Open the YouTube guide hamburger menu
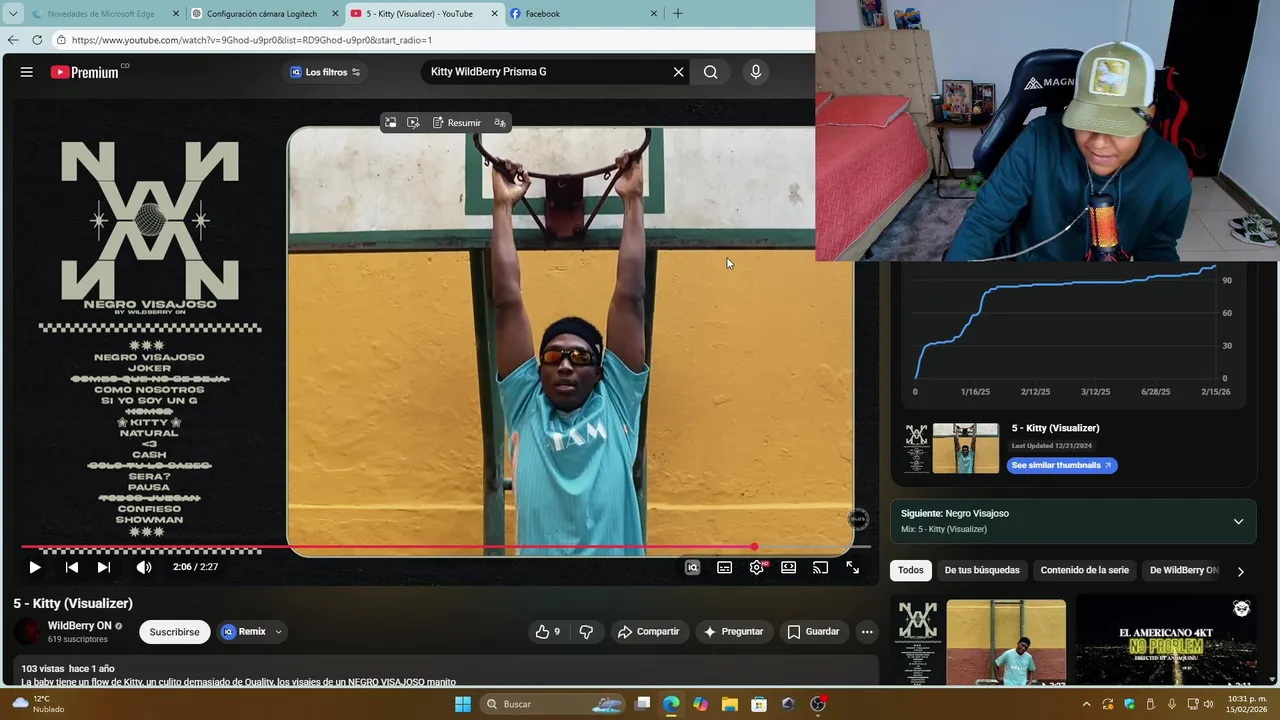The image size is (1280, 720). coord(27,72)
